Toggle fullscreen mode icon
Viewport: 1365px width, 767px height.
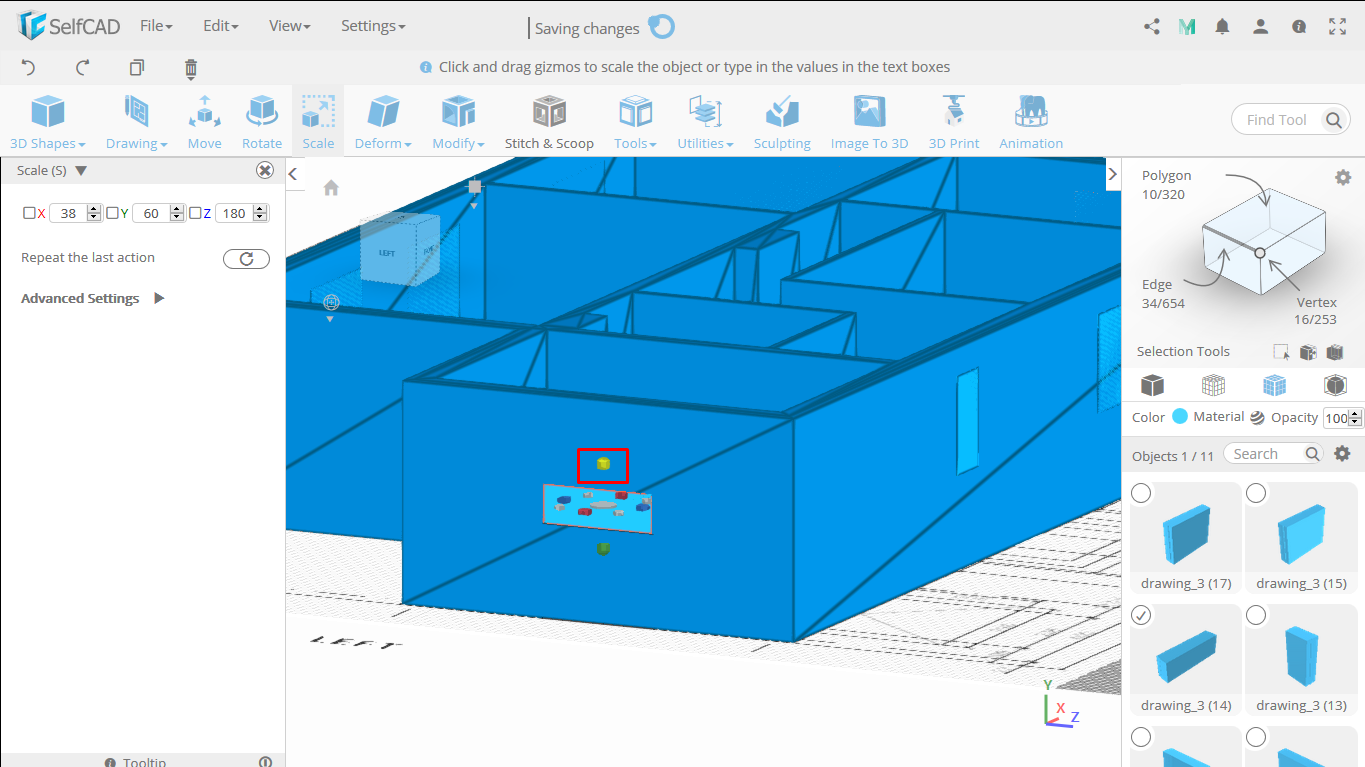pyautogui.click(x=1338, y=27)
